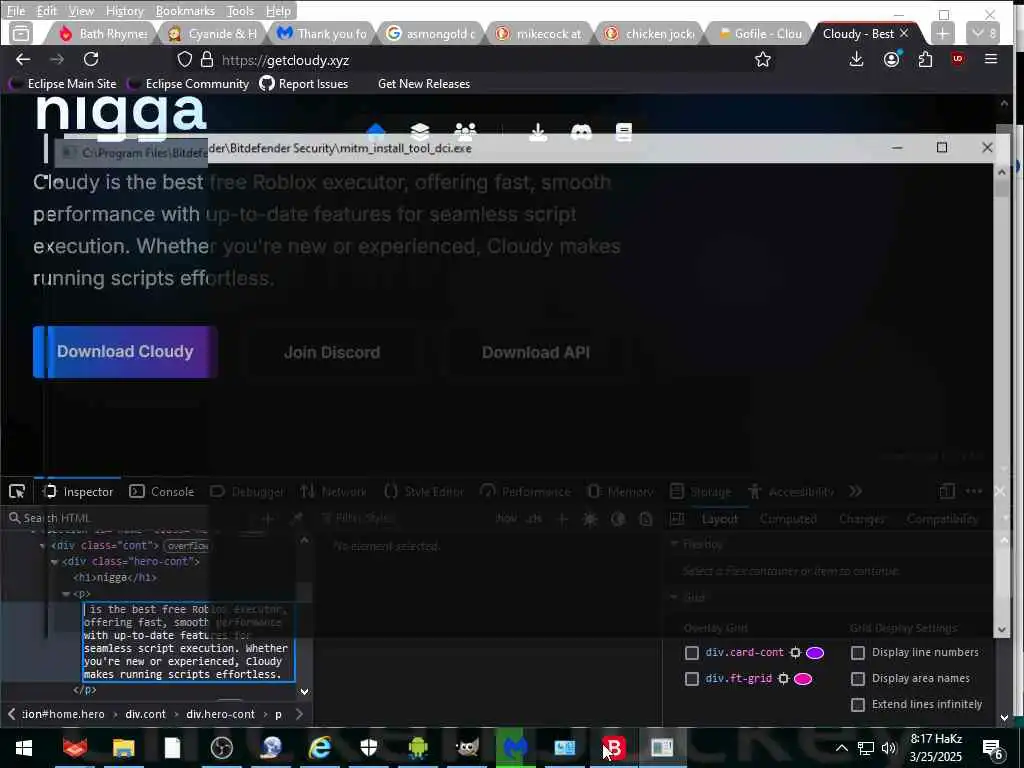1024x768 pixels.
Task: Open the File menu
Action: [15, 10]
